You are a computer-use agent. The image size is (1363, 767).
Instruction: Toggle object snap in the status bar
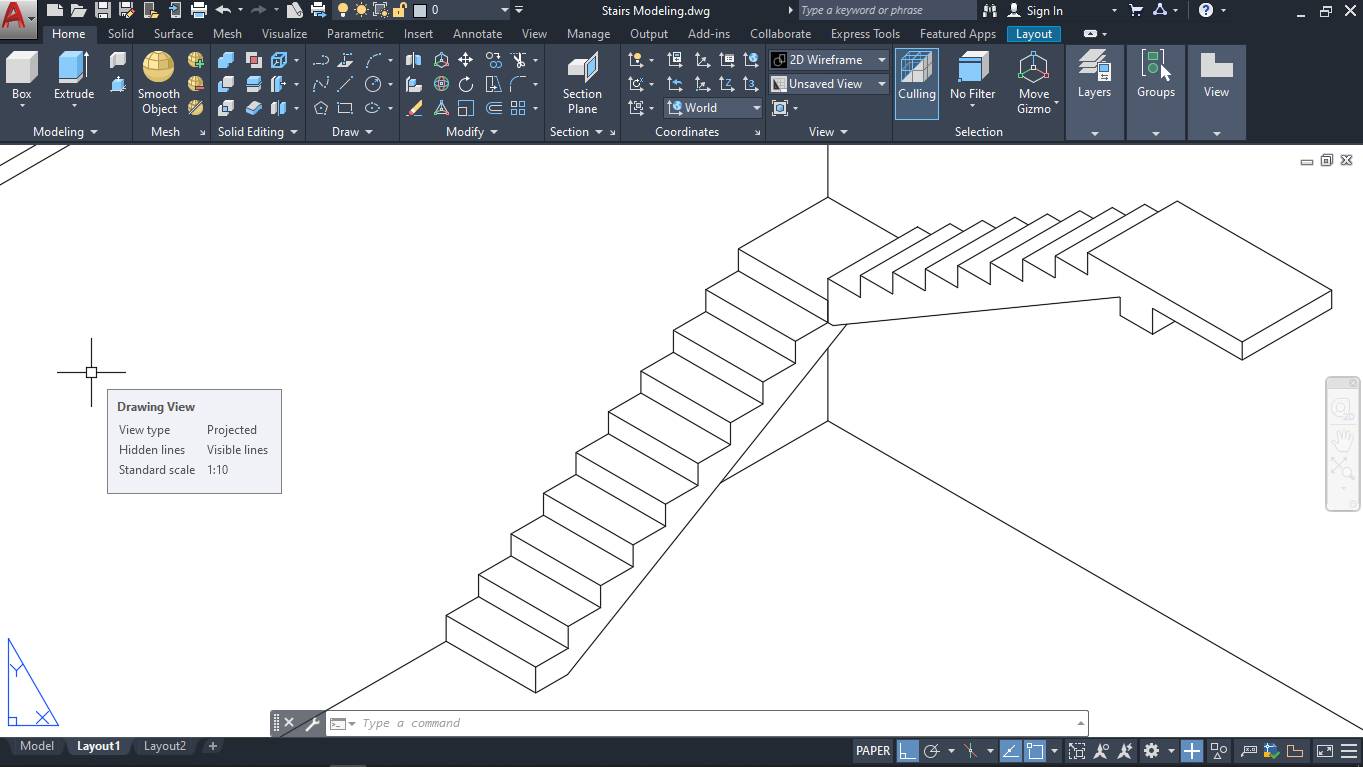pyautogui.click(x=1036, y=750)
